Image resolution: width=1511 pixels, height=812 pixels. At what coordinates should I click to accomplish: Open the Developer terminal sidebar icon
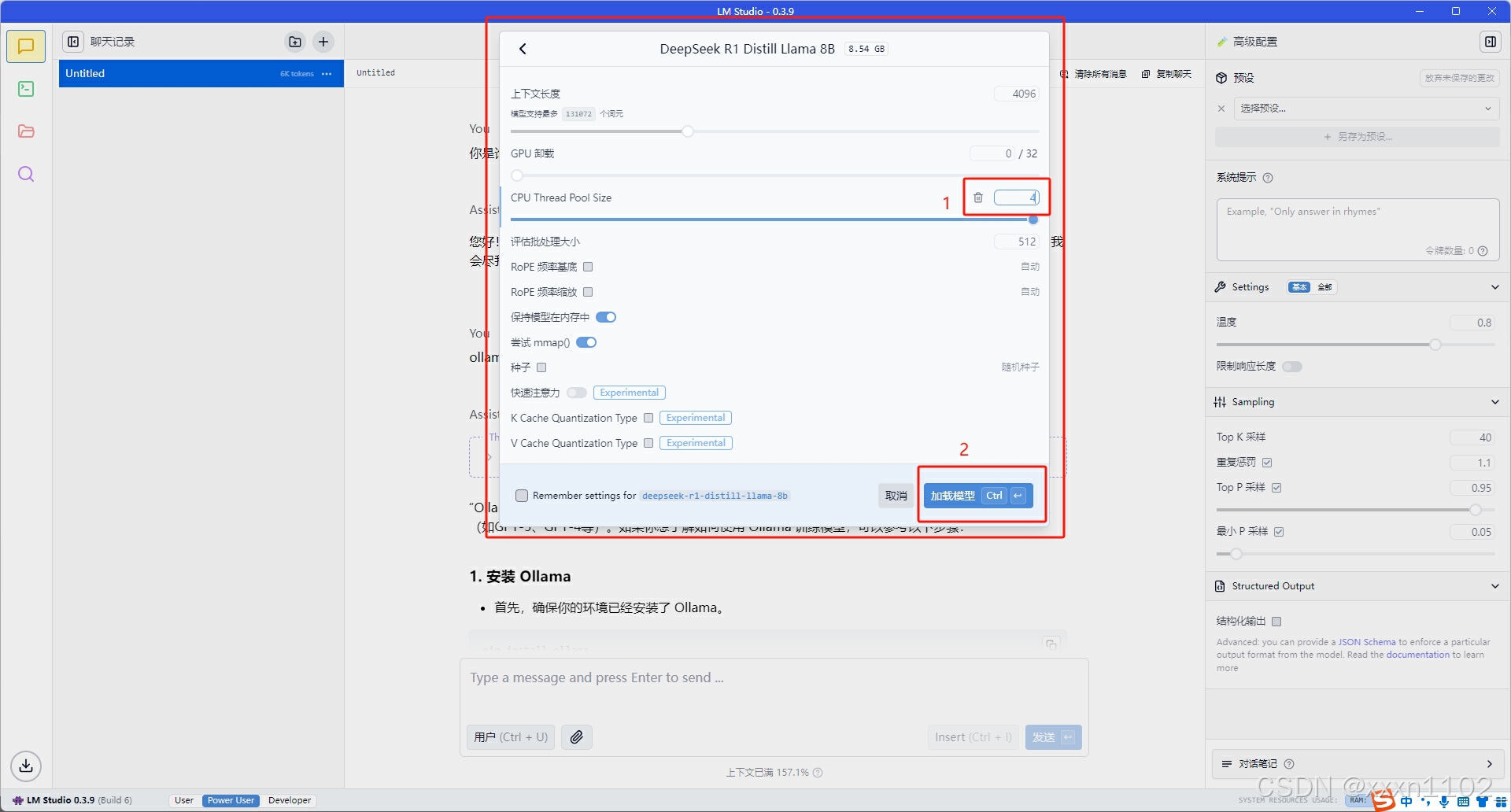click(x=26, y=89)
